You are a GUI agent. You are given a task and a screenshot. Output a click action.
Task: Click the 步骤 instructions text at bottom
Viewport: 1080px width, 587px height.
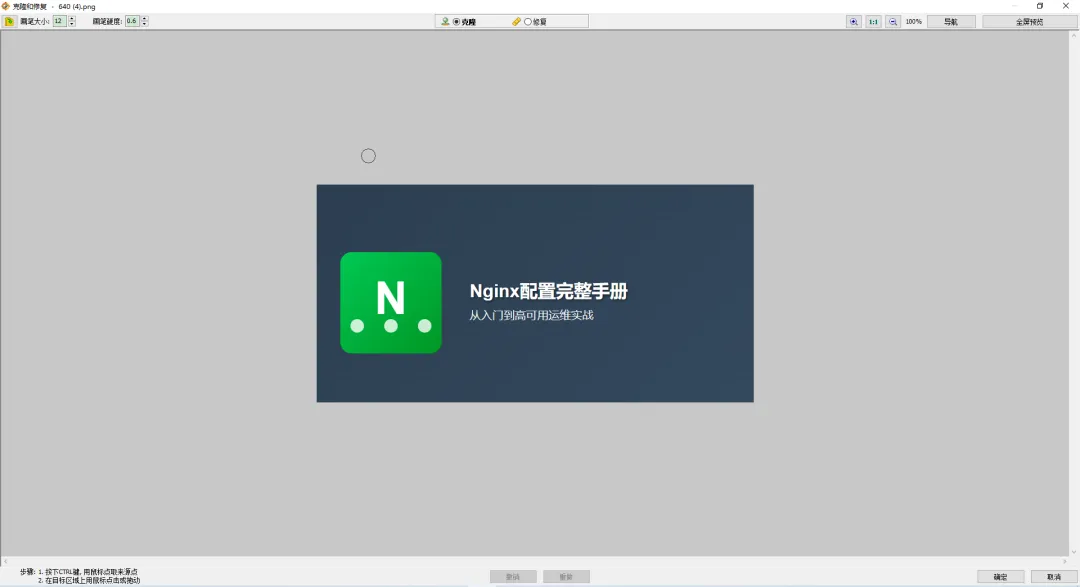[x=80, y=576]
